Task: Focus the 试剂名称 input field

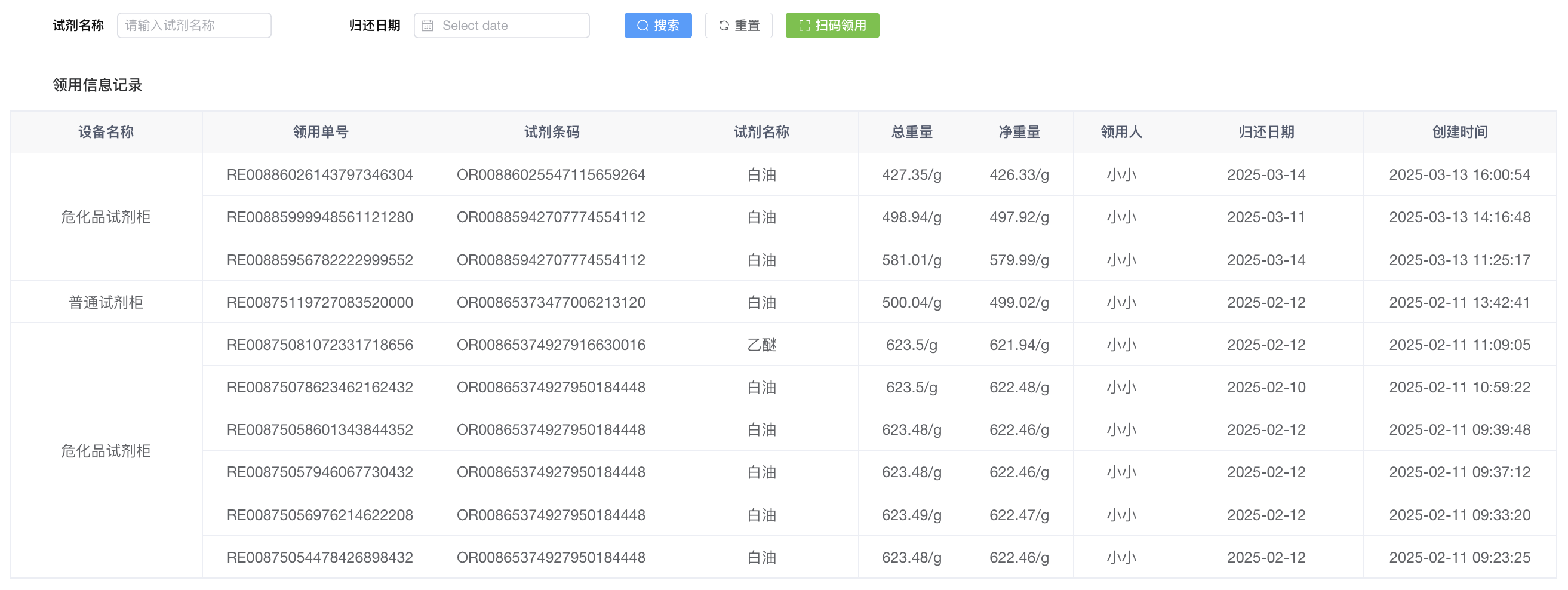Action: click(x=194, y=26)
